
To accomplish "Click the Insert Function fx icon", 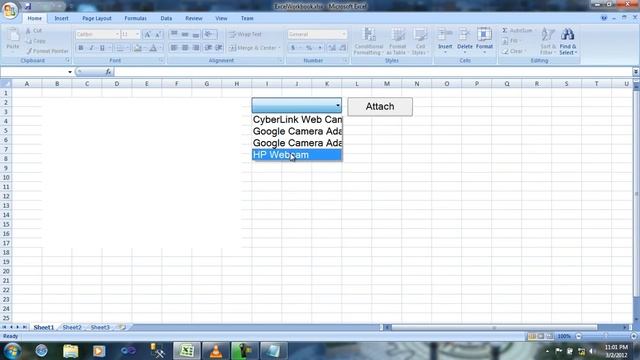I will 108,72.
